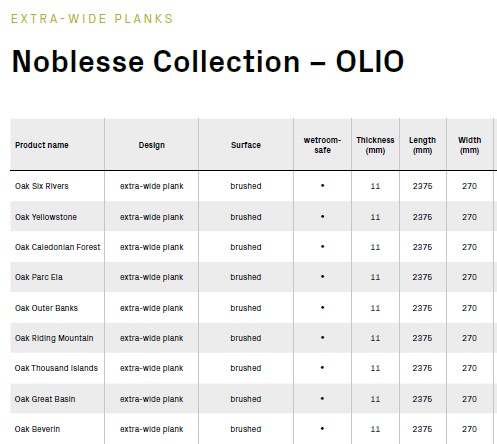Select the Thickness (mm) column header
497x444 pixels.
tap(375, 145)
